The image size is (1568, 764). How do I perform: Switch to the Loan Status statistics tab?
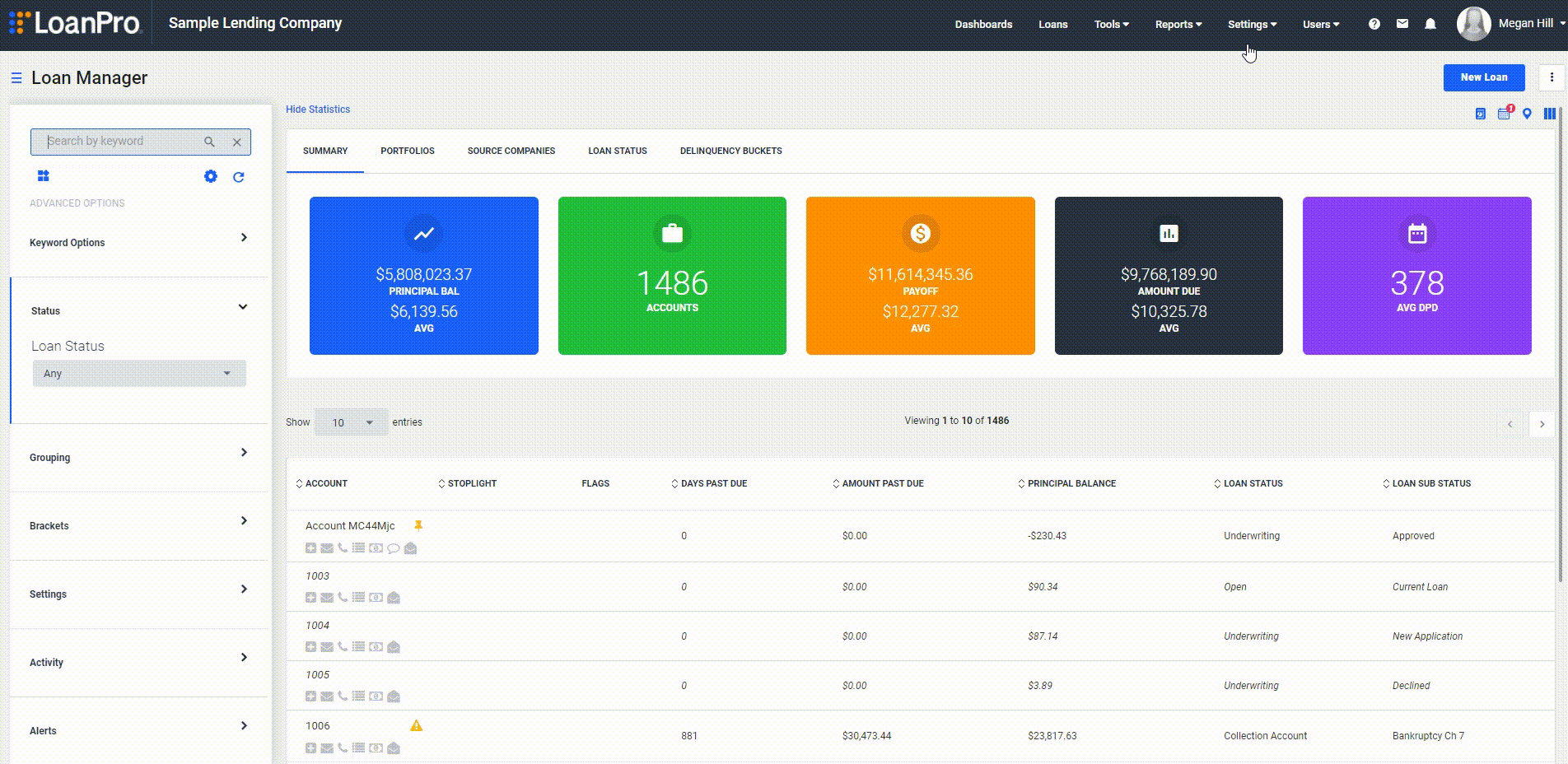[x=618, y=151]
